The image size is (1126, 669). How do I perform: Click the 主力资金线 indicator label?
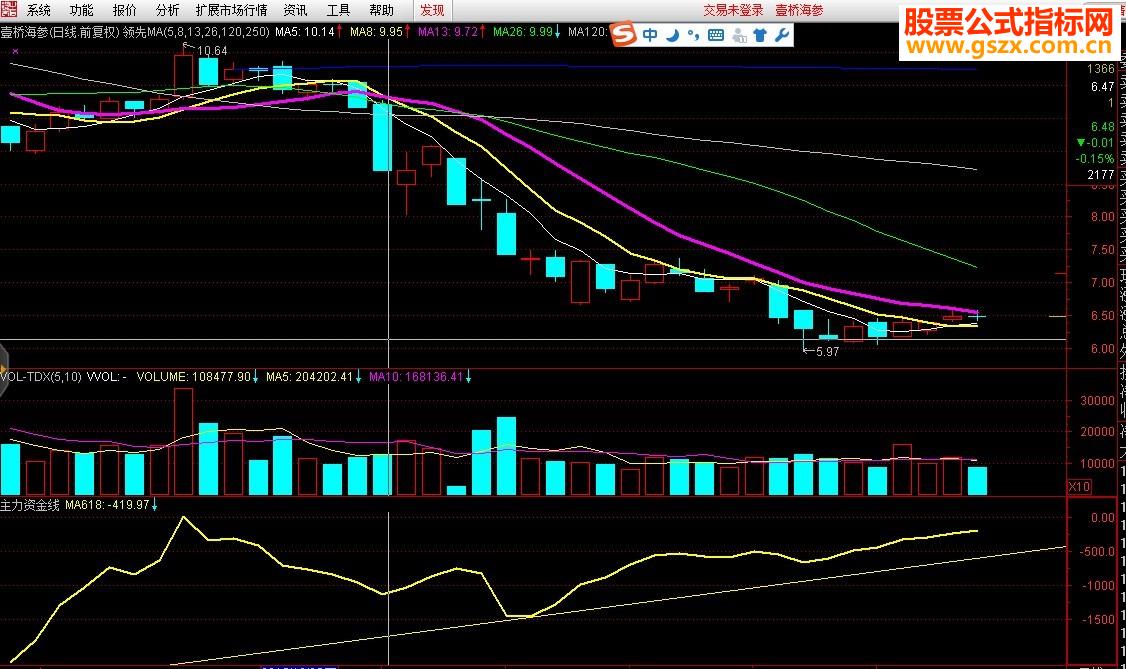(29, 505)
